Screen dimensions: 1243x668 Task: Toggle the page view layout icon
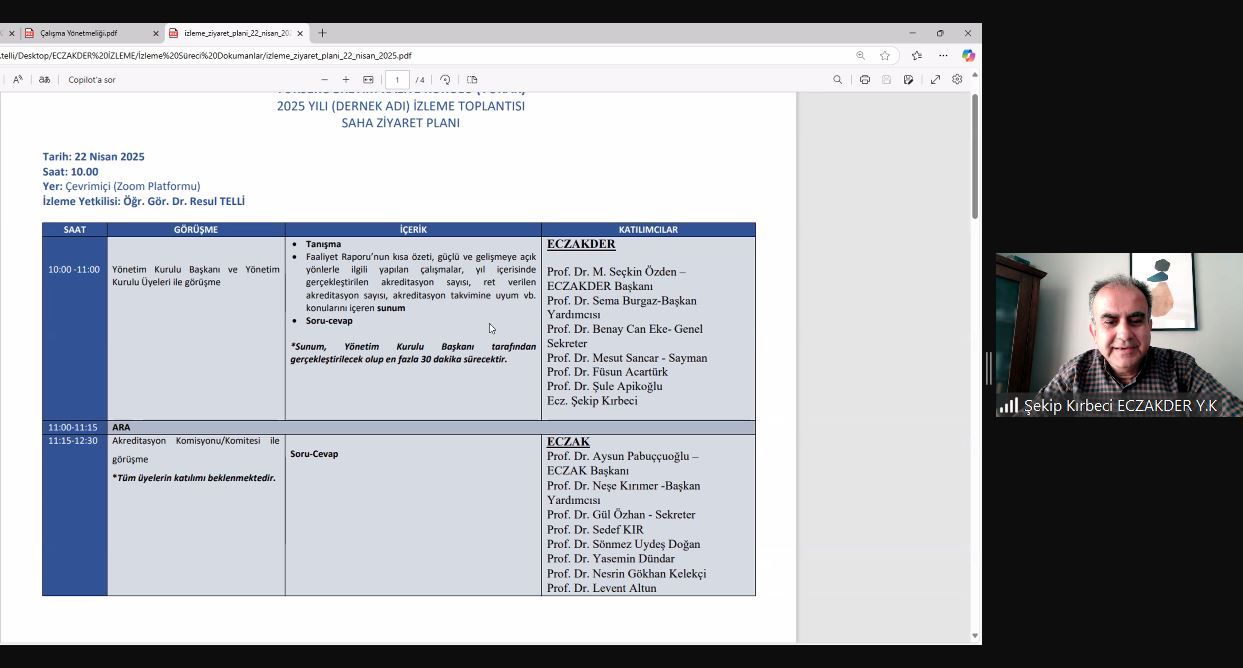click(x=472, y=80)
